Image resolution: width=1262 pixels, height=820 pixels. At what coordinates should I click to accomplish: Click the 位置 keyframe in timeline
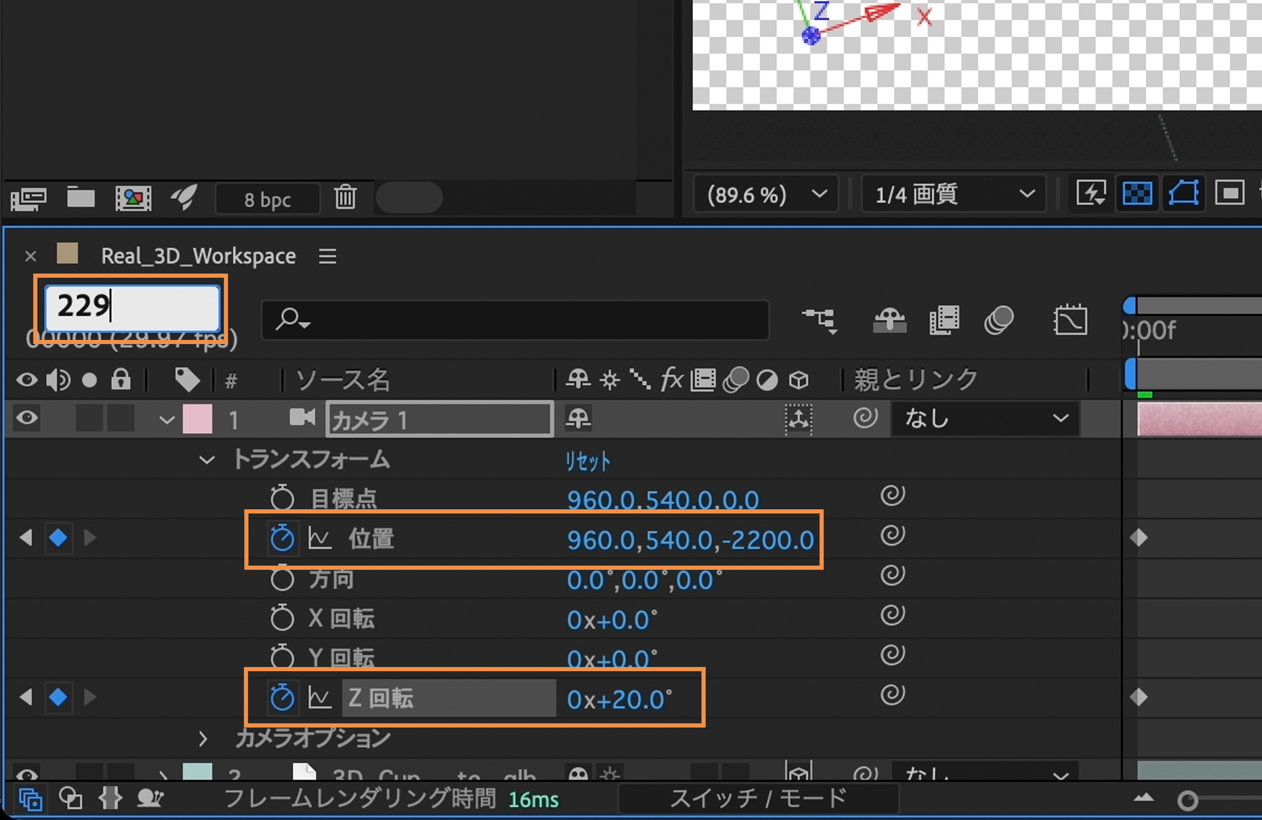pos(1139,538)
